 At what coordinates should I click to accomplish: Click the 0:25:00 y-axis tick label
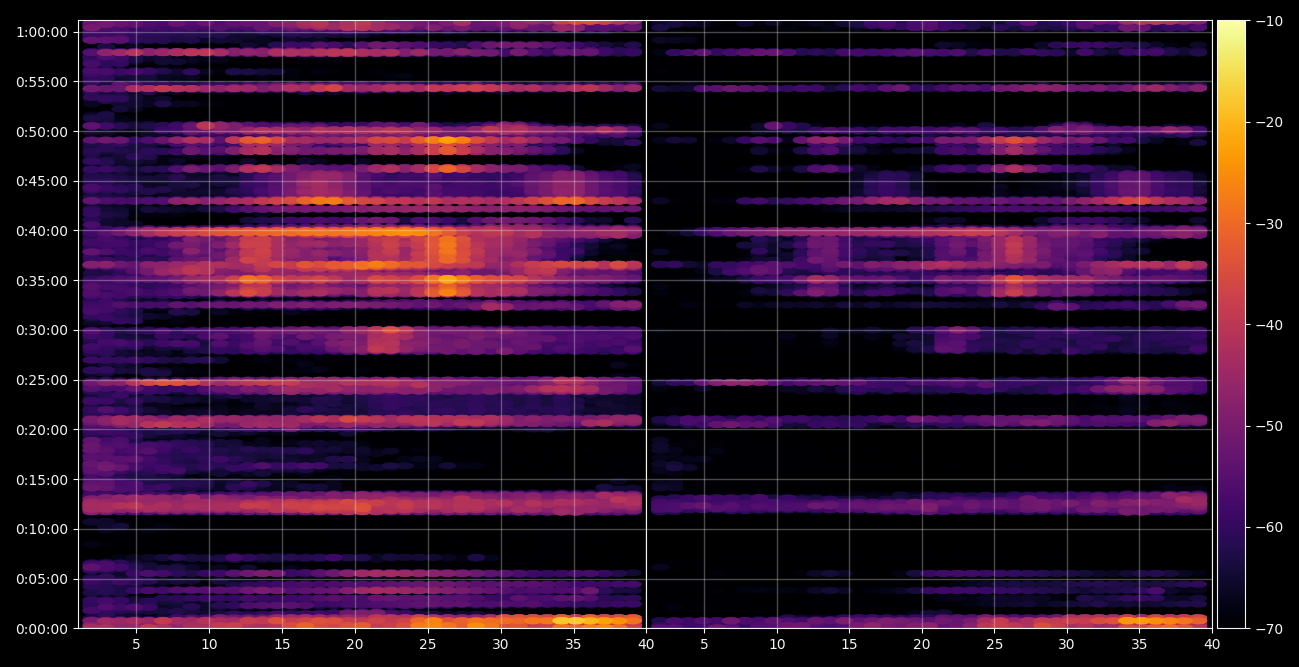pyautogui.click(x=42, y=380)
